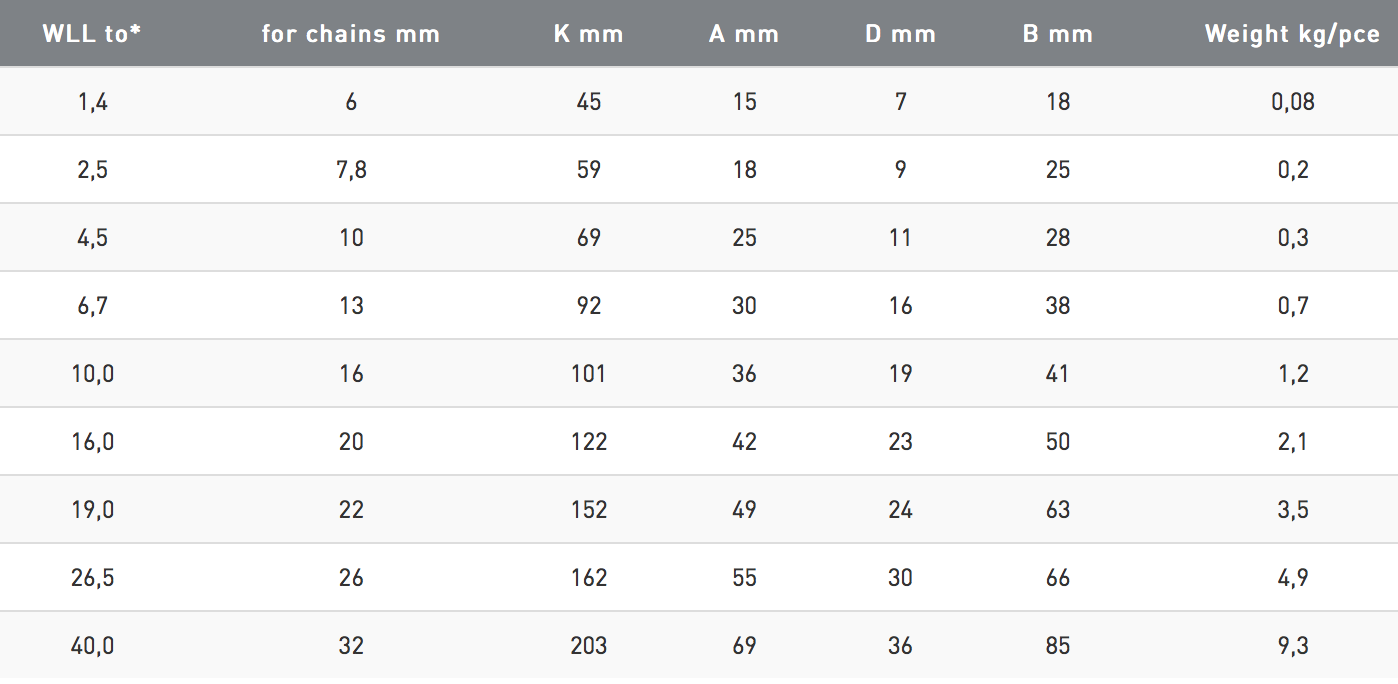Click the "D mm" header cell

click(x=901, y=34)
